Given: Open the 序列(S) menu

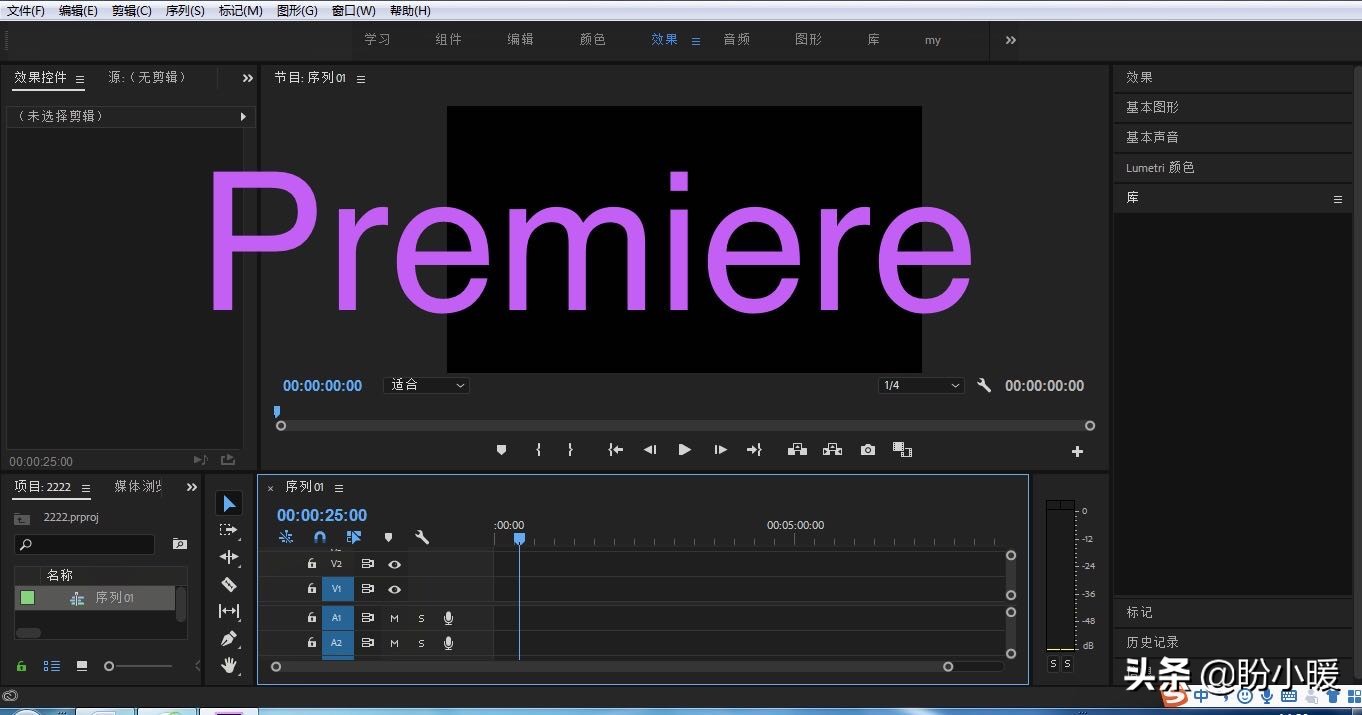Looking at the screenshot, I should (185, 10).
